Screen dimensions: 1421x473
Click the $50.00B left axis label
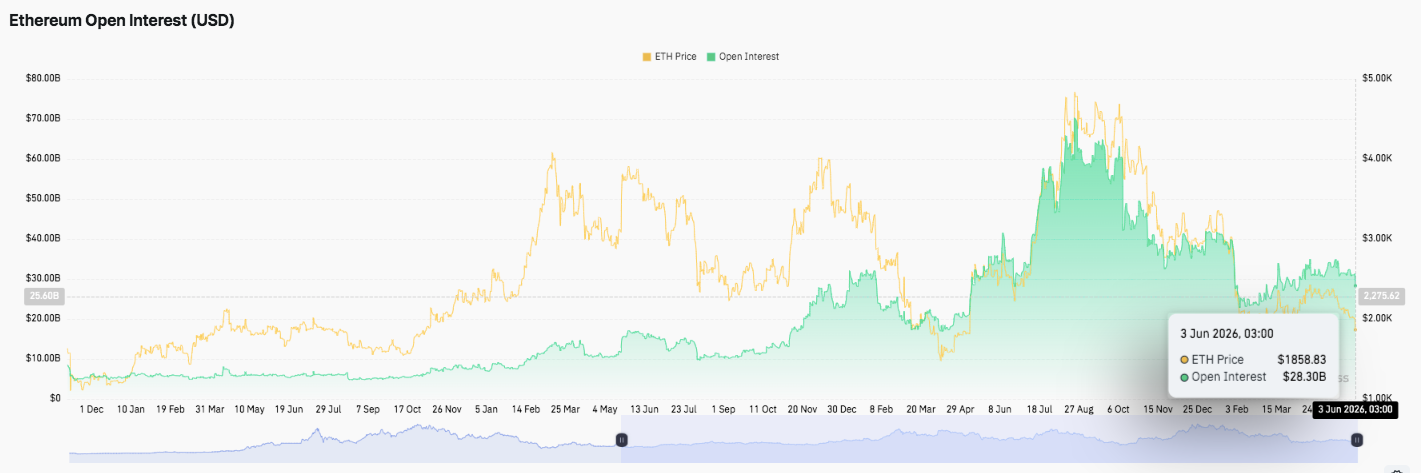[x=42, y=198]
